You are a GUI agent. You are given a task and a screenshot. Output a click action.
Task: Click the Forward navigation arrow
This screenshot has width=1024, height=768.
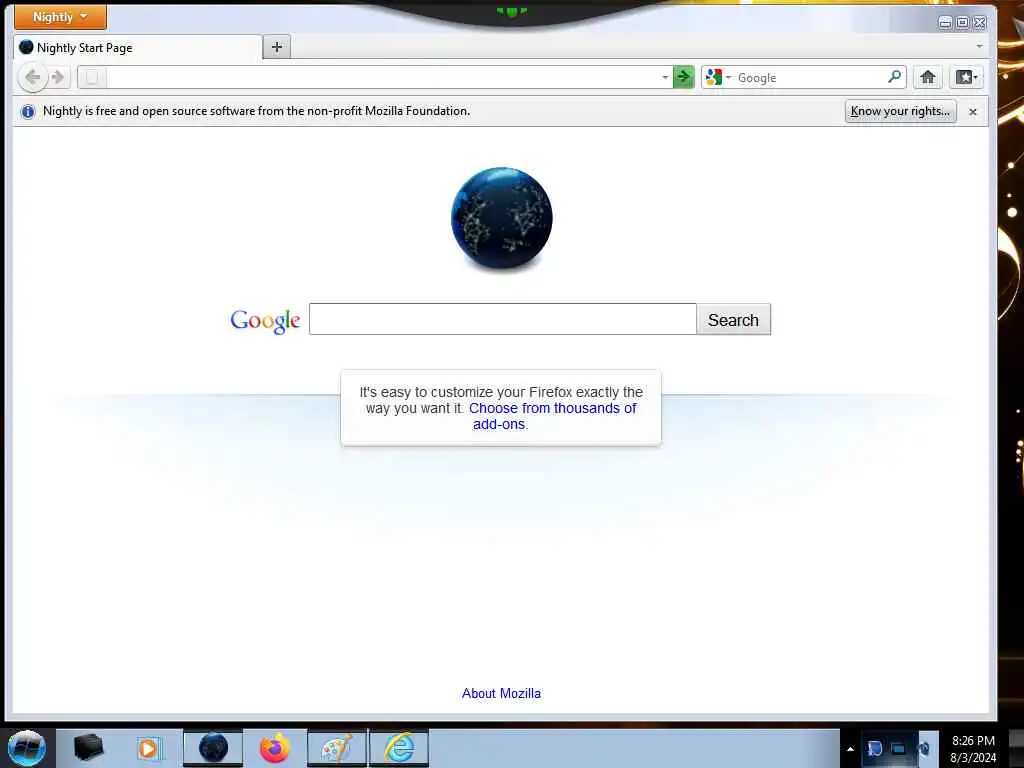[x=58, y=78]
